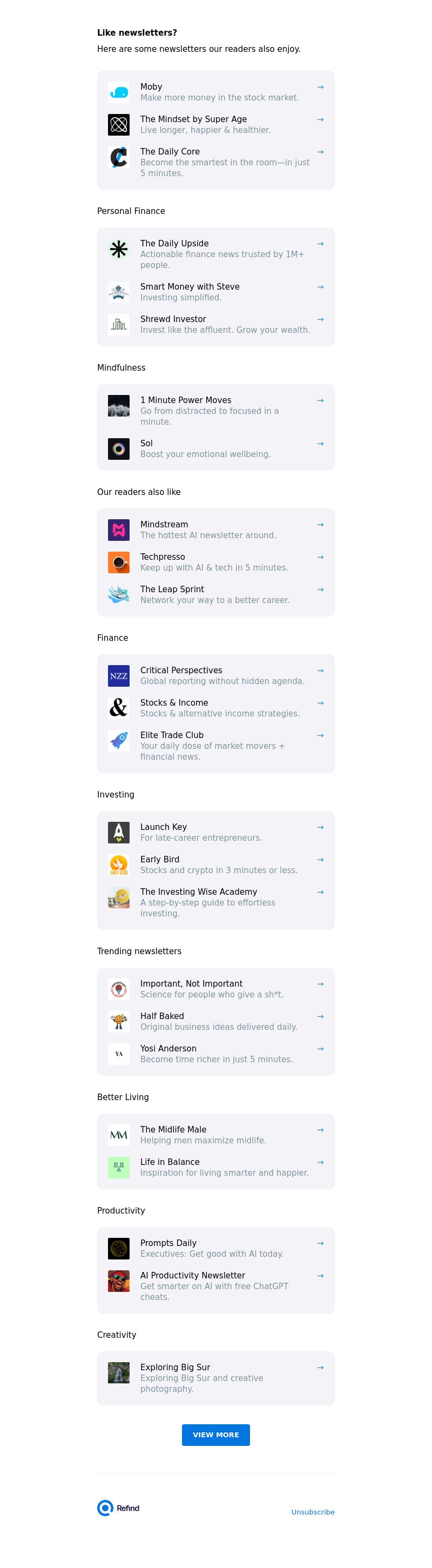Open the Prompts Daily newsletter title
The height and width of the screenshot is (1568, 432).
coord(168,1243)
